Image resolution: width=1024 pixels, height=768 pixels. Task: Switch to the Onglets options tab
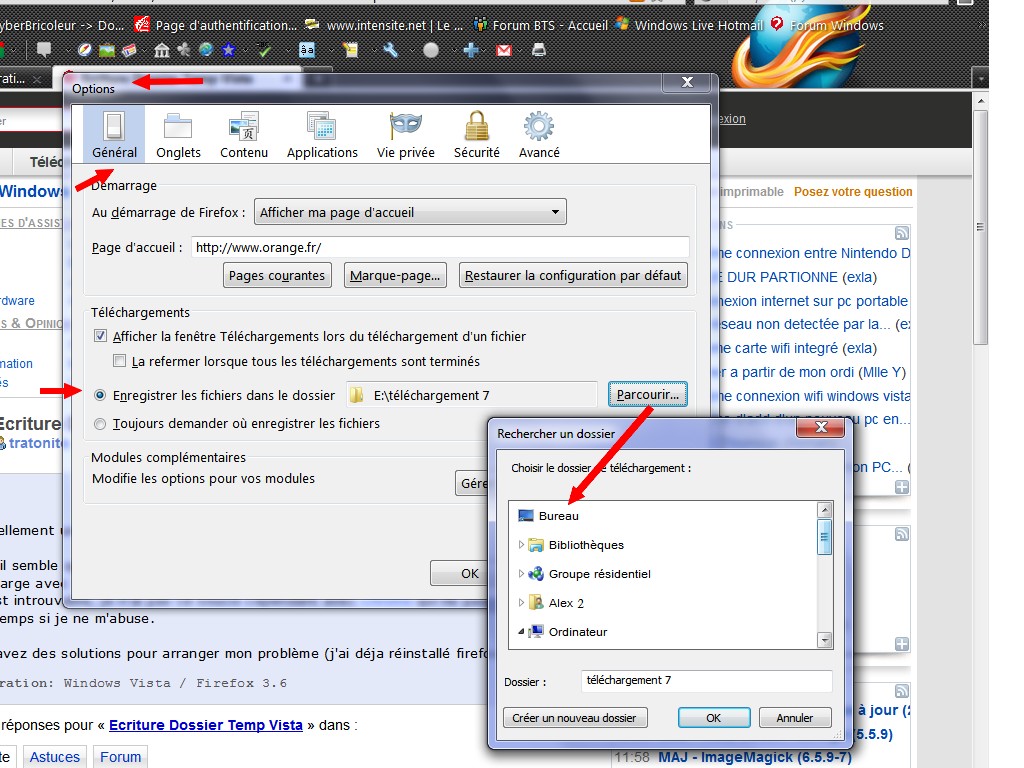pyautogui.click(x=178, y=134)
